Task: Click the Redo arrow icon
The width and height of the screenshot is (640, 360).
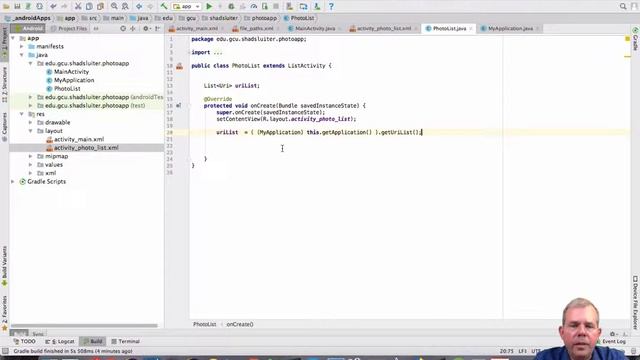Action: click(64, 7)
